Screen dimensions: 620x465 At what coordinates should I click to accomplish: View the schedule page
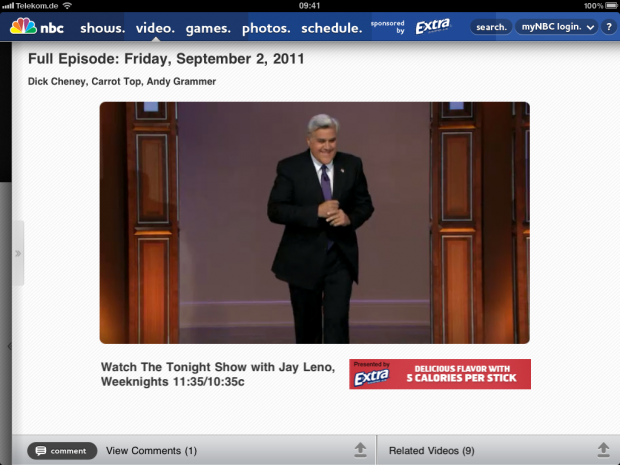click(x=331, y=28)
